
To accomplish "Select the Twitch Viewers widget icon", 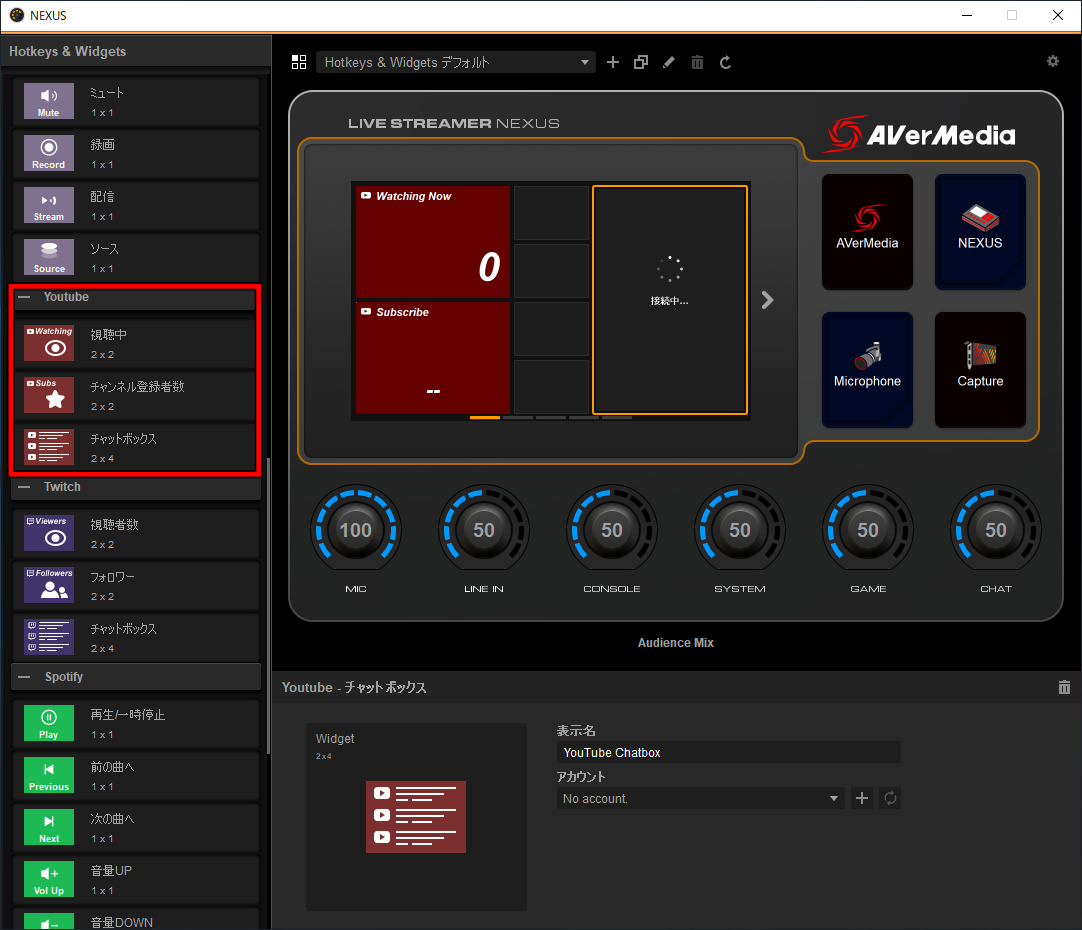I will coord(48,533).
